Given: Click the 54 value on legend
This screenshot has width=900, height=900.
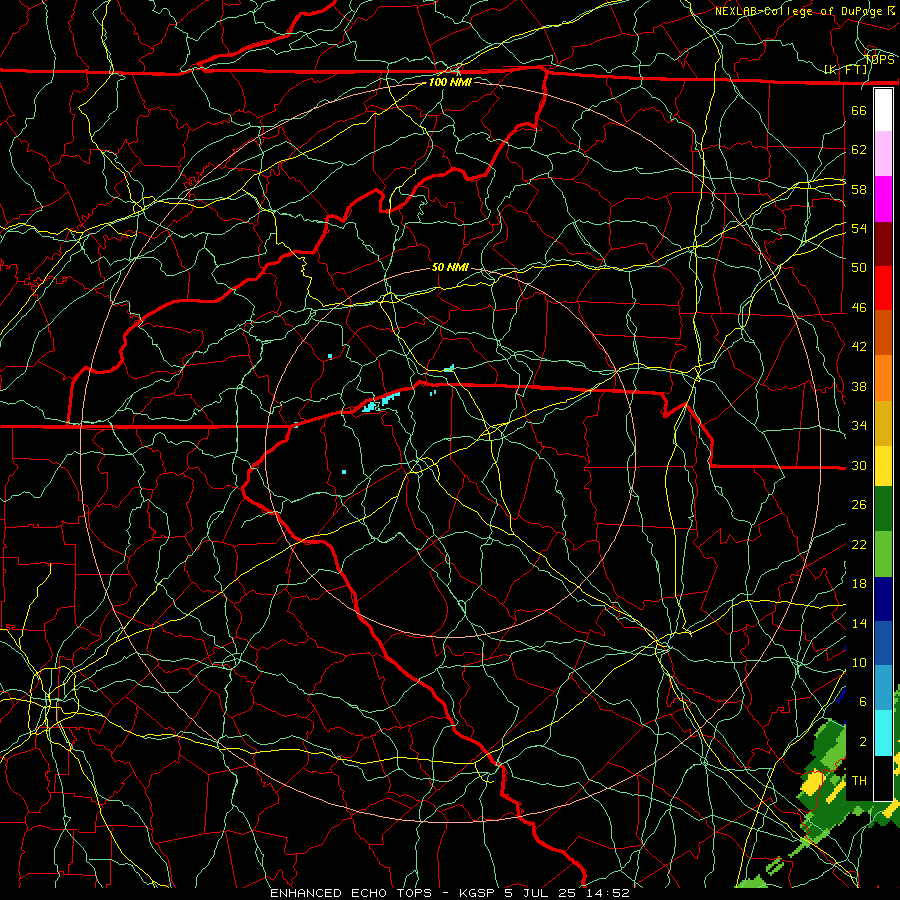Looking at the screenshot, I should click(859, 228).
